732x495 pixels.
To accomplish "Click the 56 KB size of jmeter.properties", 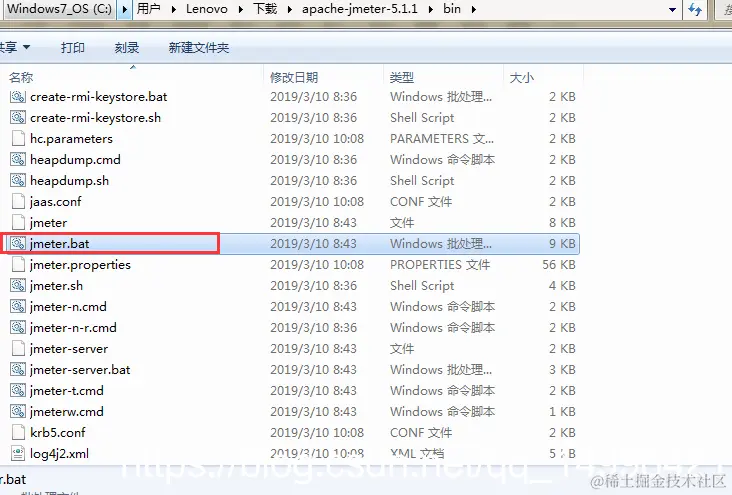I will (559, 265).
